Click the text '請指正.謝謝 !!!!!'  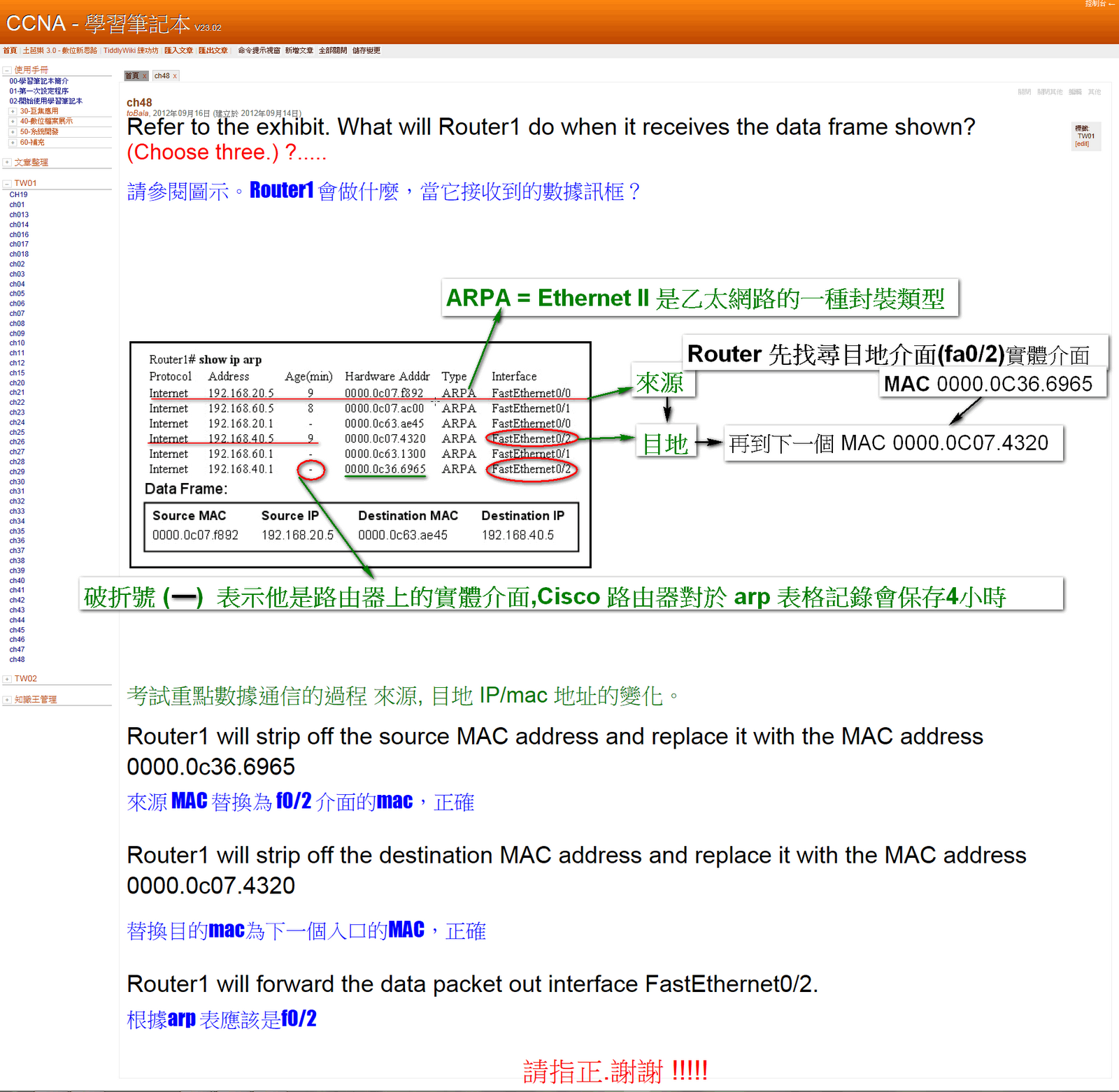pyautogui.click(x=615, y=1071)
